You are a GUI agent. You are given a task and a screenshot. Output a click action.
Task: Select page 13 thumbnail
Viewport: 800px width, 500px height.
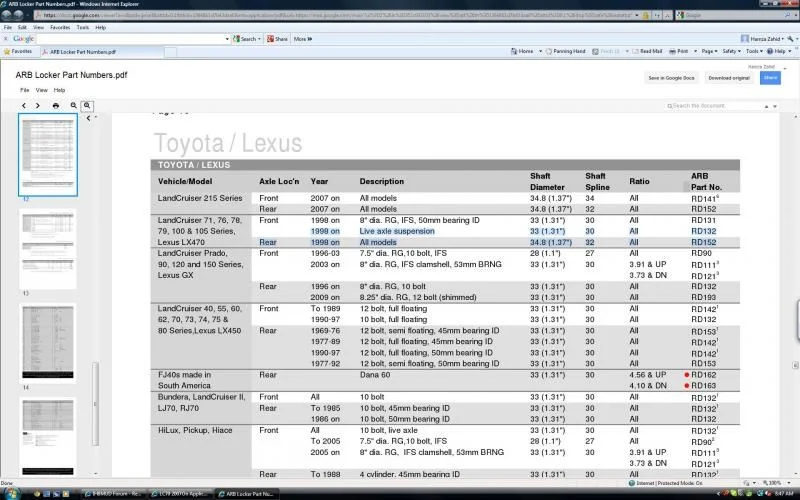48,248
